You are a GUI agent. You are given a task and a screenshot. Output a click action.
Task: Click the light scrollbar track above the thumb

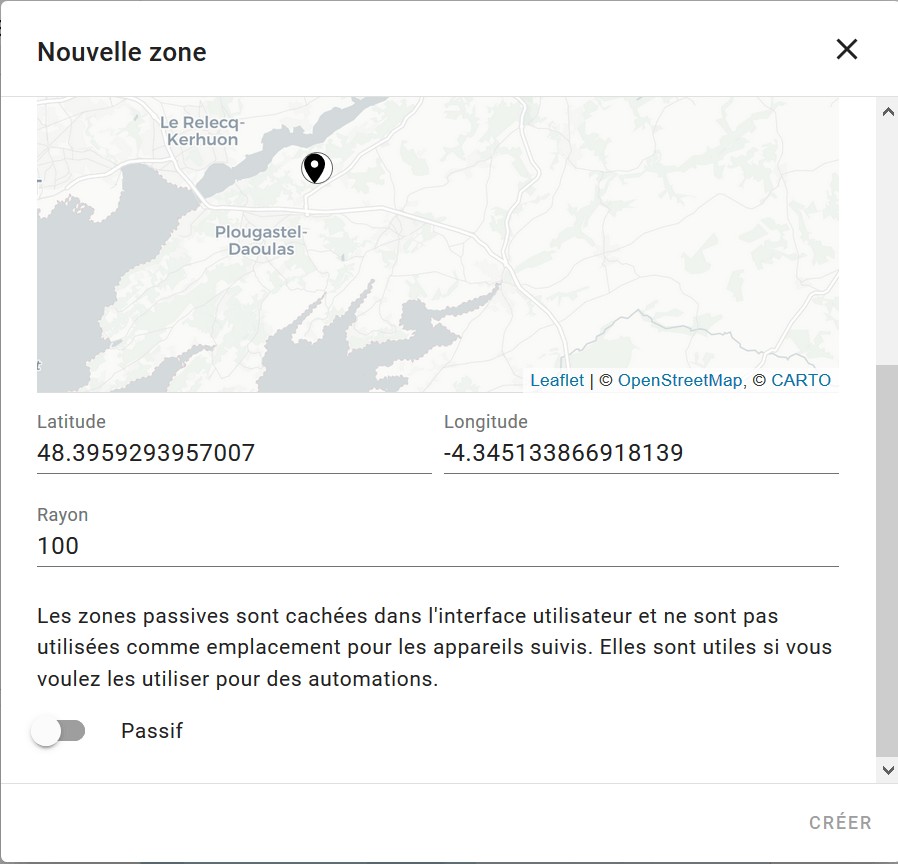coord(887,243)
